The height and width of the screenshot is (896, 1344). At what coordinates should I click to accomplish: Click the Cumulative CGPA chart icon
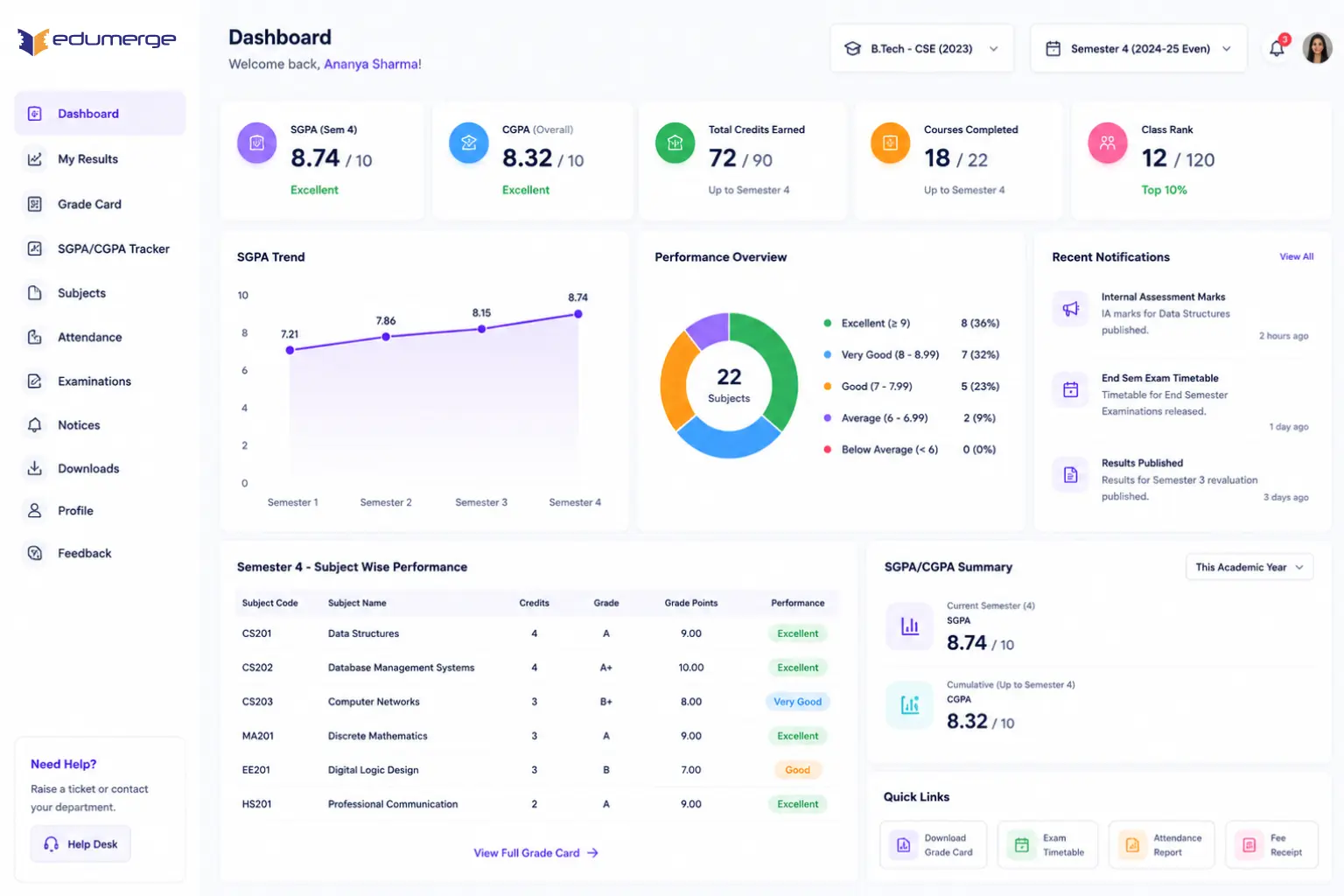pyautogui.click(x=910, y=704)
